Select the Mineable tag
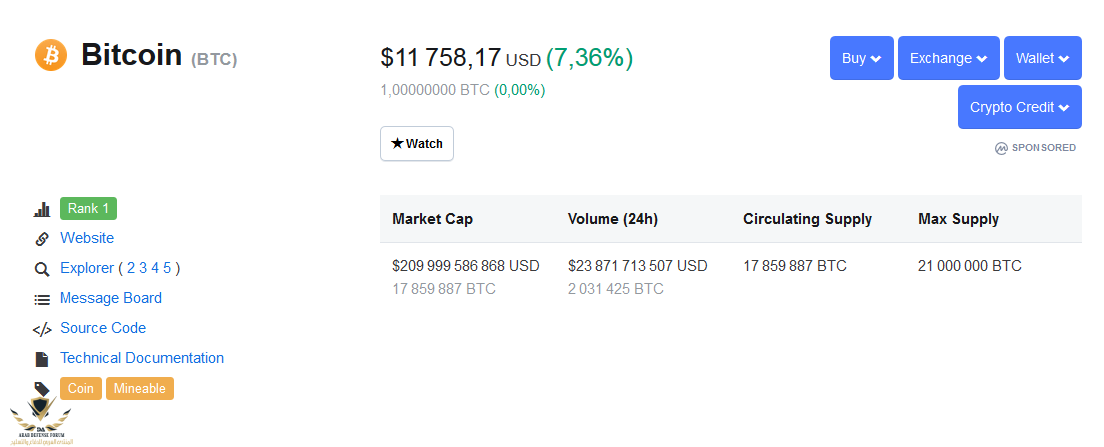The width and height of the screenshot is (1104, 447). tap(140, 389)
